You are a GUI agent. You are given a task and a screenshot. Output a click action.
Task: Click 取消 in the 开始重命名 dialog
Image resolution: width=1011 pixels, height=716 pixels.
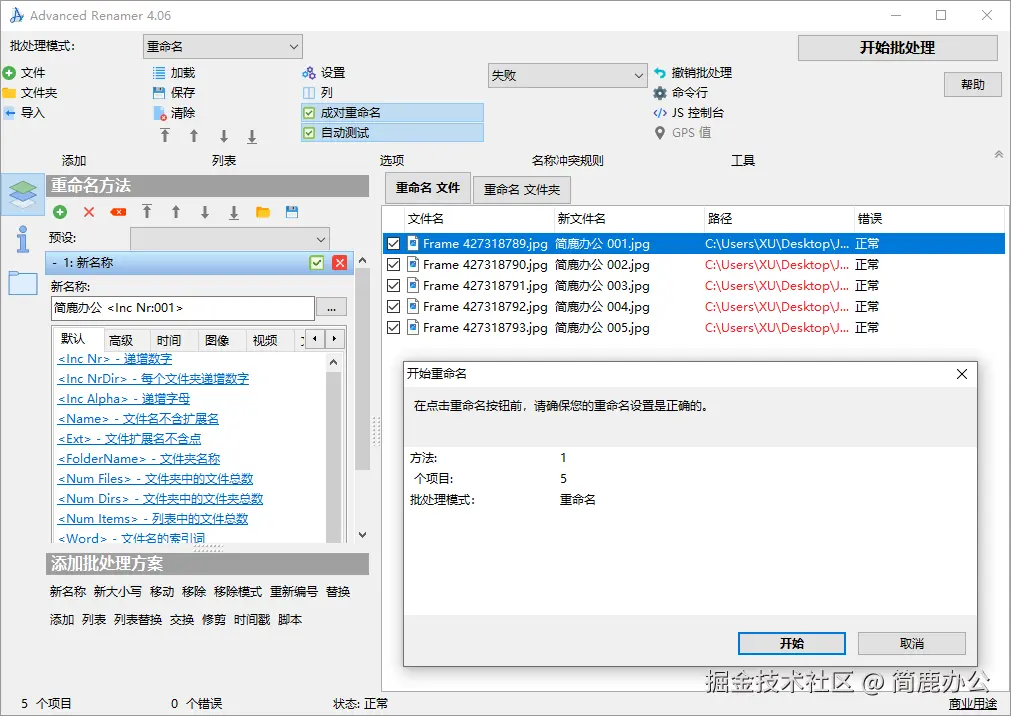tap(912, 643)
